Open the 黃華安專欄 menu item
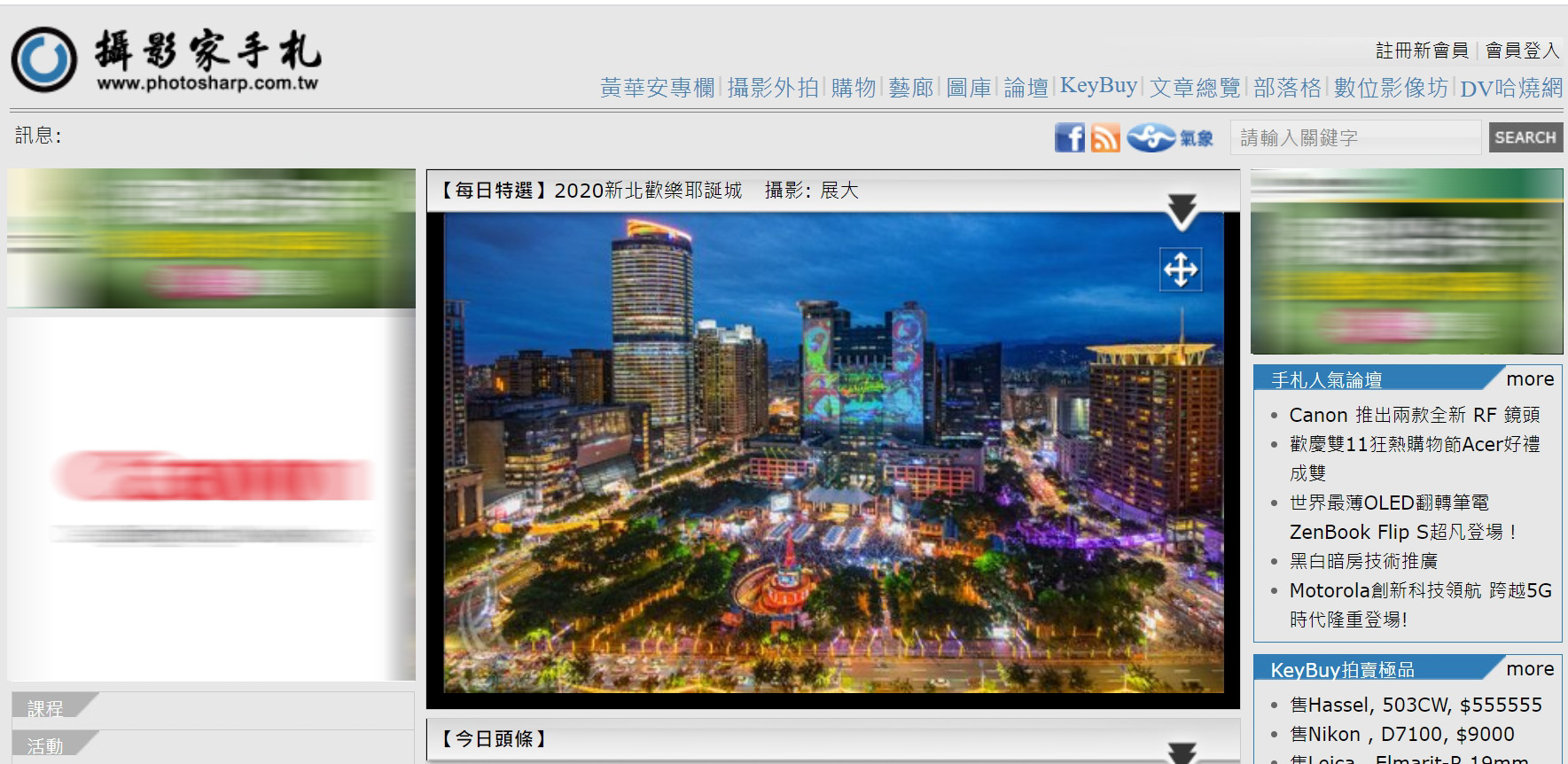Image resolution: width=1568 pixels, height=764 pixels. coord(657,88)
